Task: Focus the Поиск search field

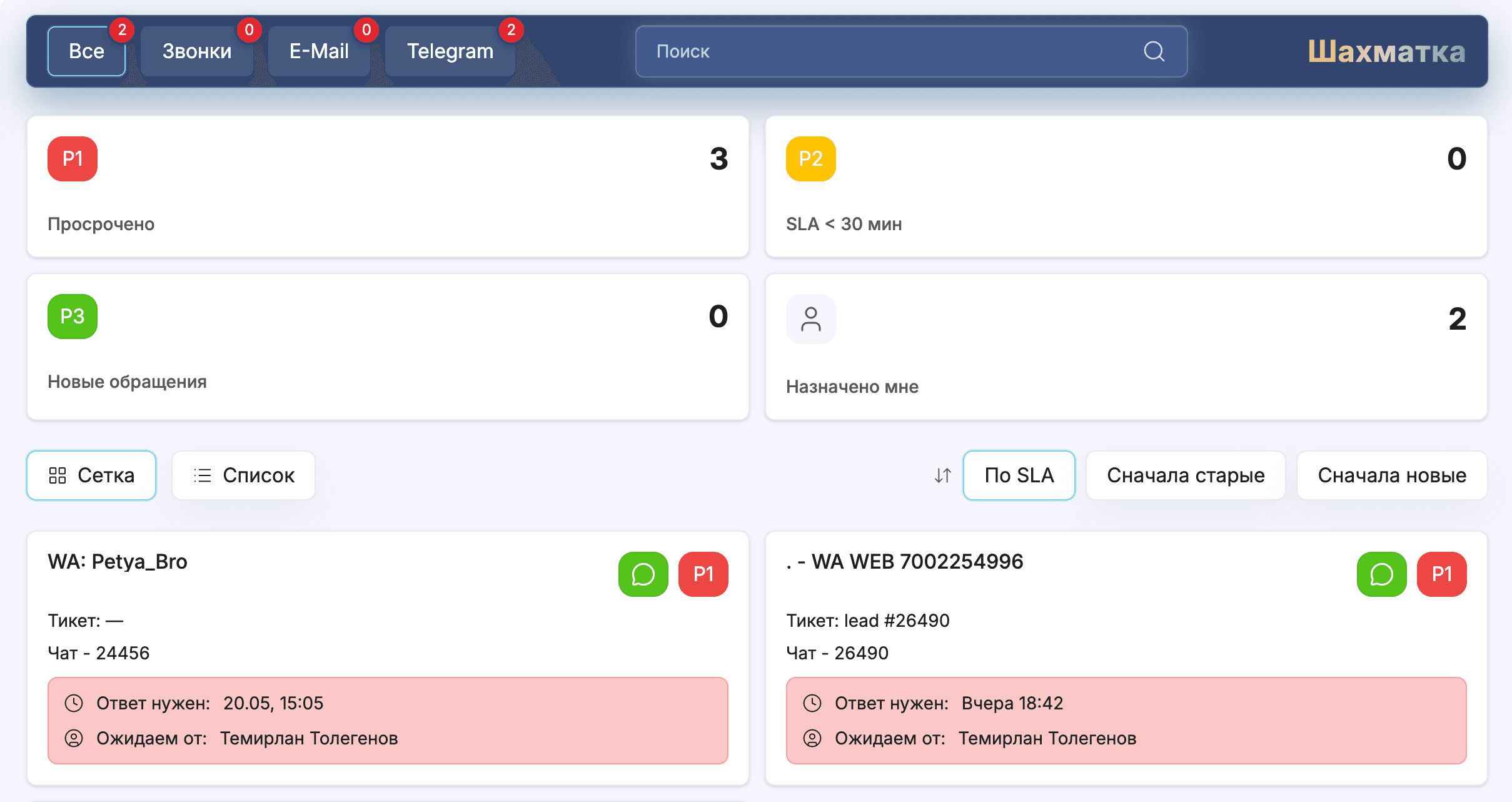Action: (x=912, y=51)
